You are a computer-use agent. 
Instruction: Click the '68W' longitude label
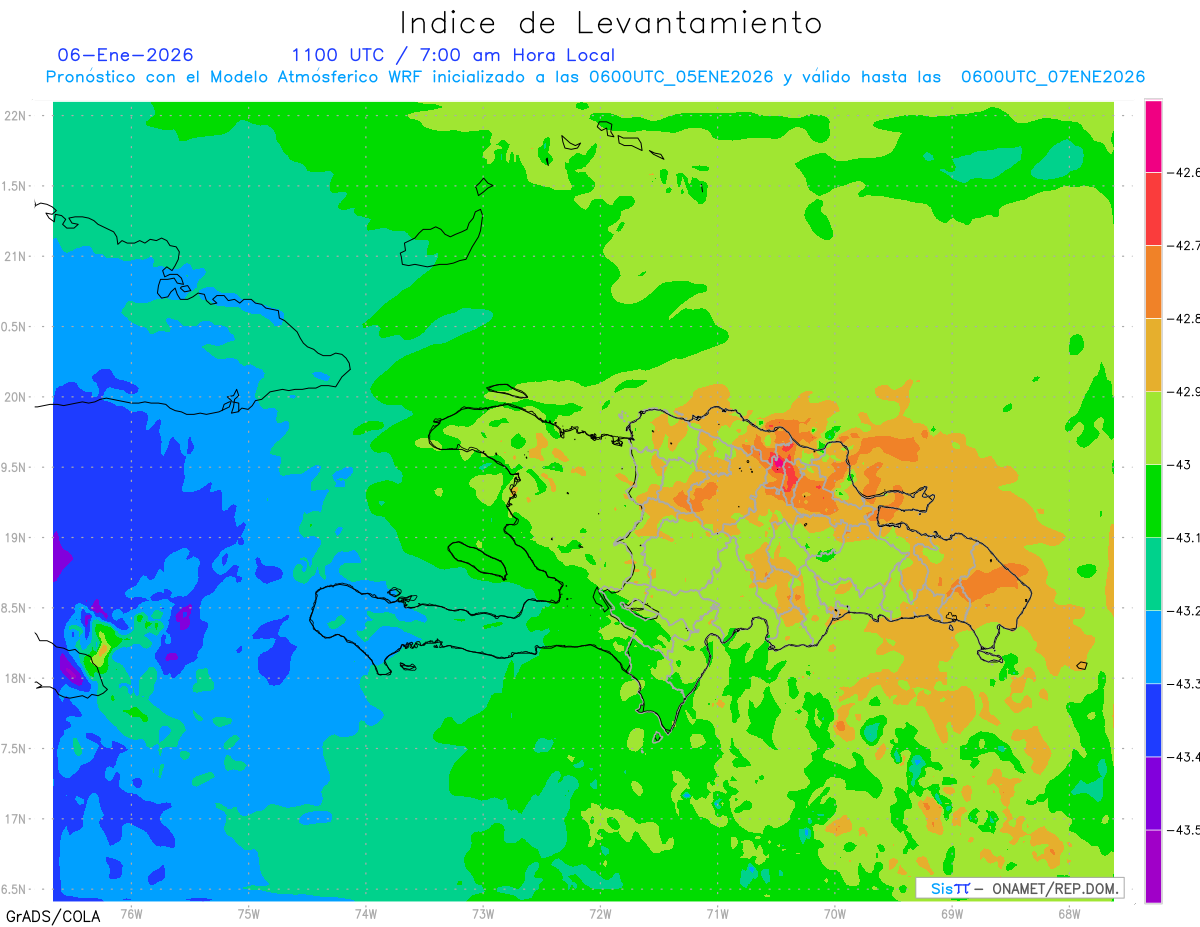1068,912
